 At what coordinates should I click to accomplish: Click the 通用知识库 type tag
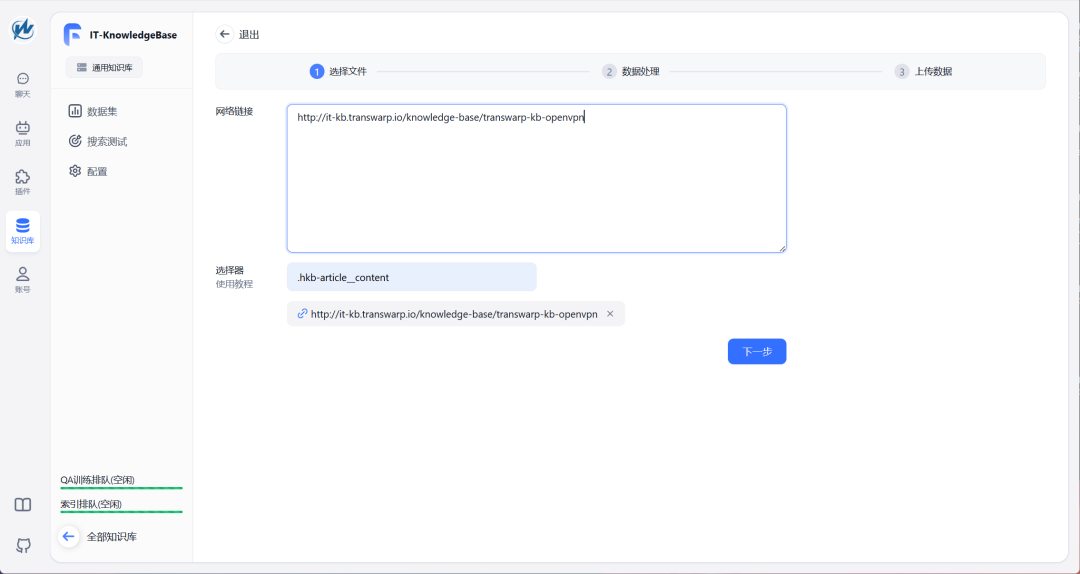click(104, 68)
